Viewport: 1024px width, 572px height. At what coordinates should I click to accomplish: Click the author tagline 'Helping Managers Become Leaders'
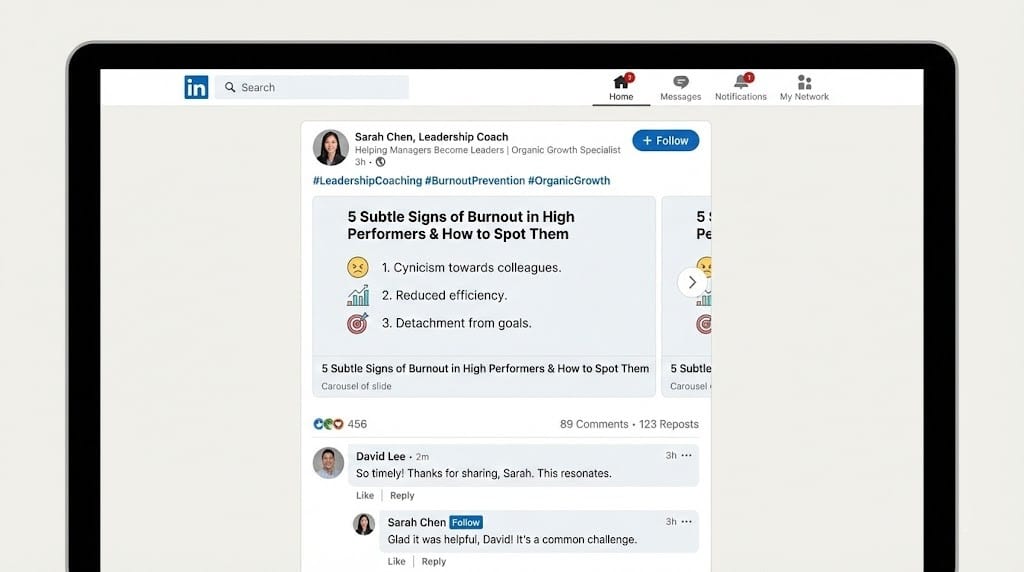point(429,150)
